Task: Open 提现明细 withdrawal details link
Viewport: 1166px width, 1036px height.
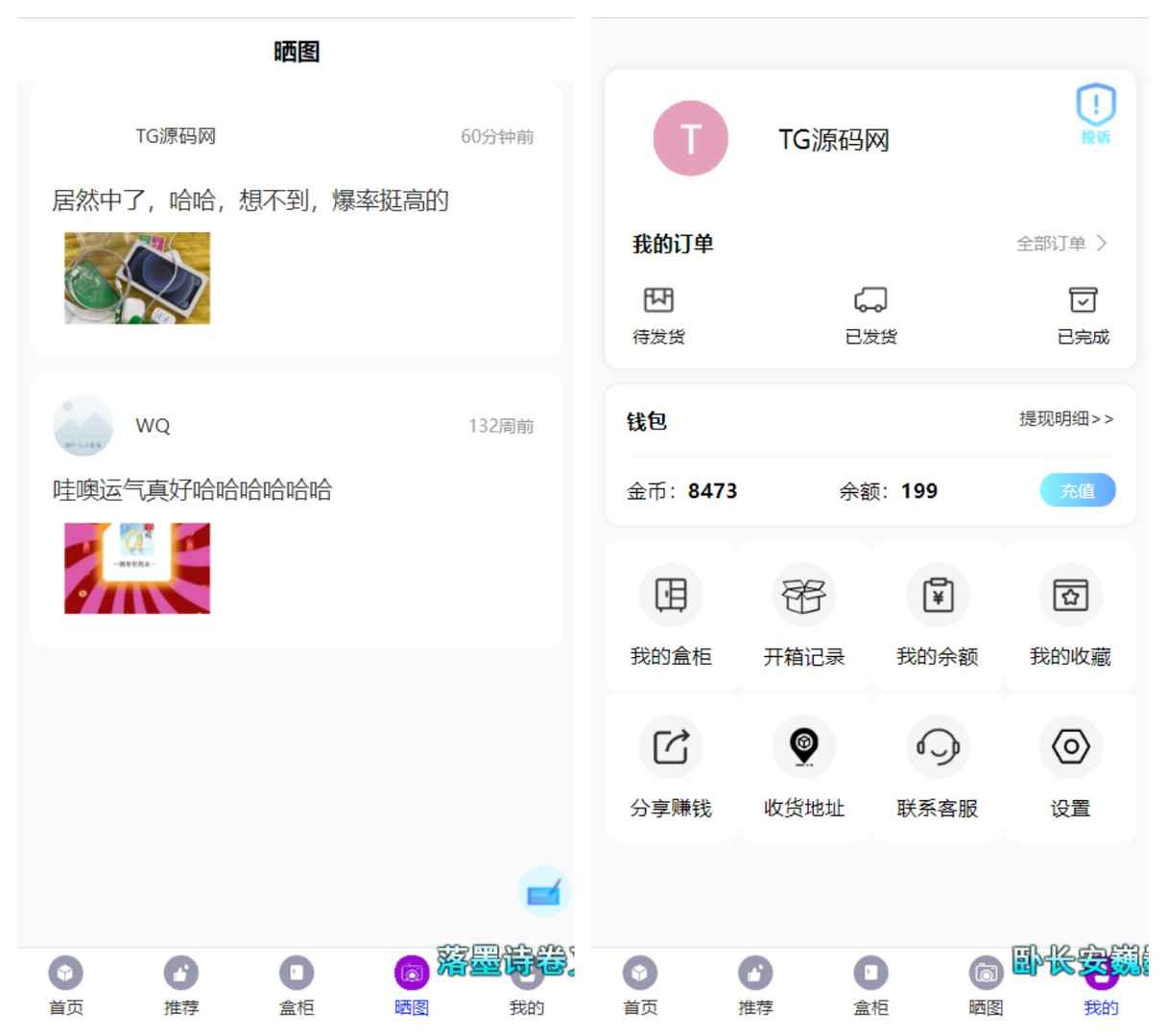Action: coord(1066,419)
